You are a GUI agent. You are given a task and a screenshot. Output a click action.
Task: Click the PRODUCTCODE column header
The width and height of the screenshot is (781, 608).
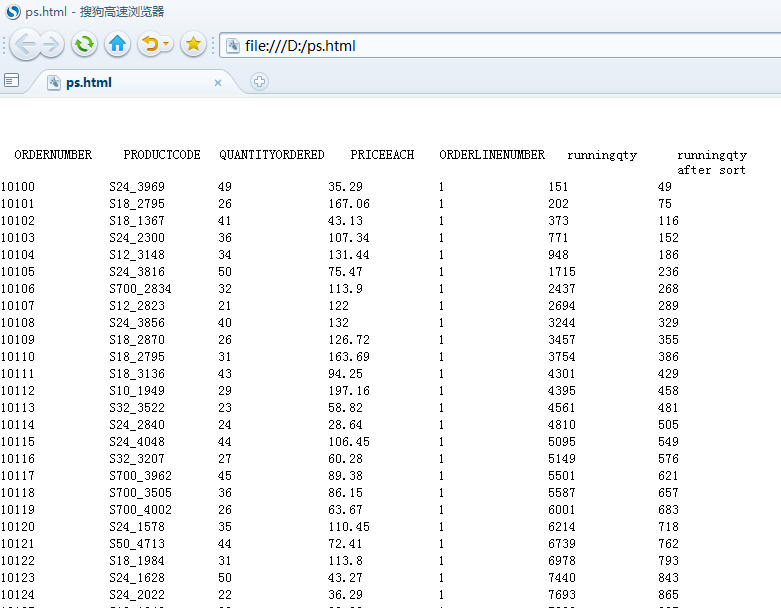pyautogui.click(x=162, y=155)
